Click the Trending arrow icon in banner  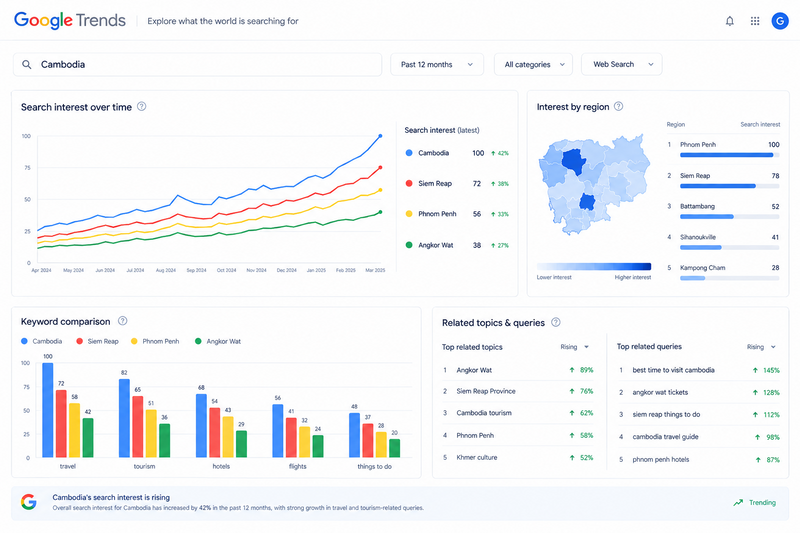[738, 503]
